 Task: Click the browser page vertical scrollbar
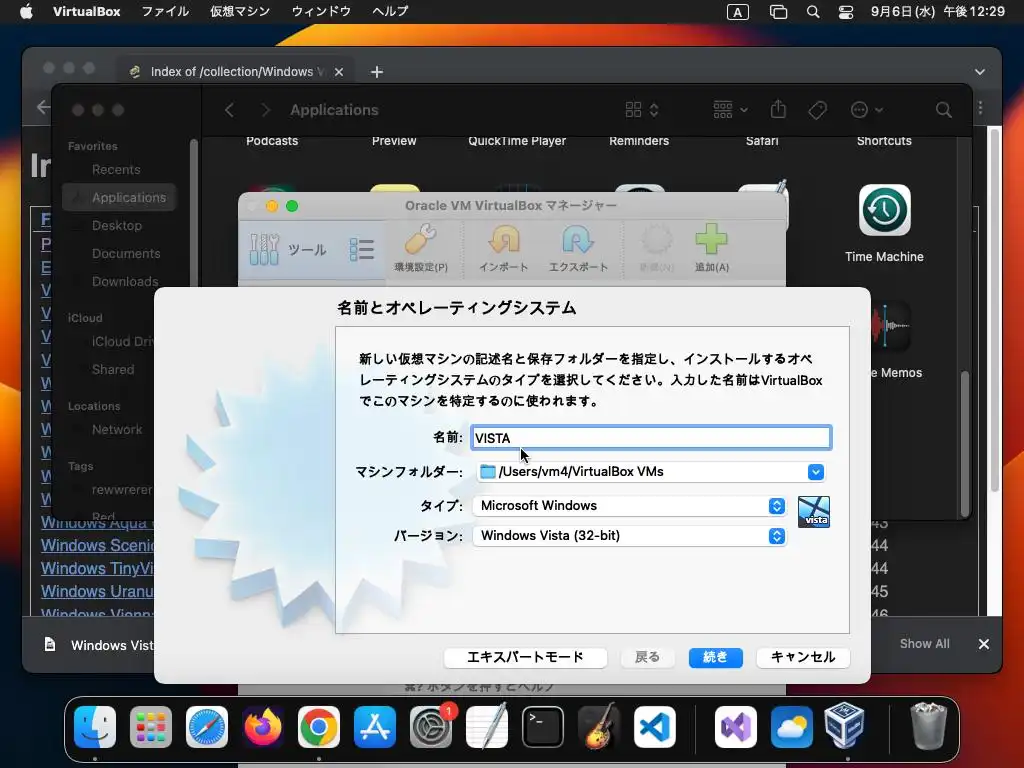[x=995, y=310]
